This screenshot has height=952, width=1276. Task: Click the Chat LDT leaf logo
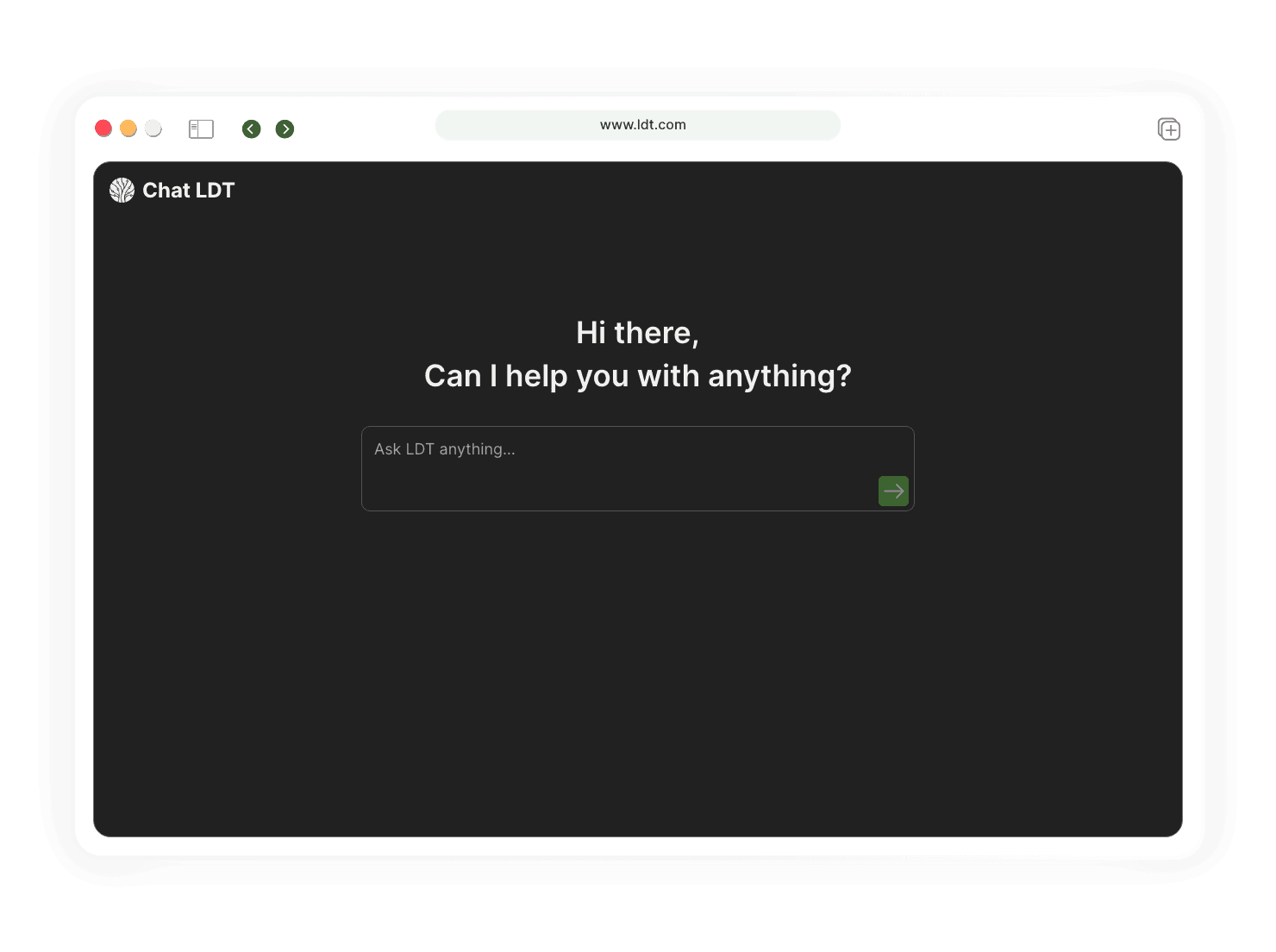(122, 191)
